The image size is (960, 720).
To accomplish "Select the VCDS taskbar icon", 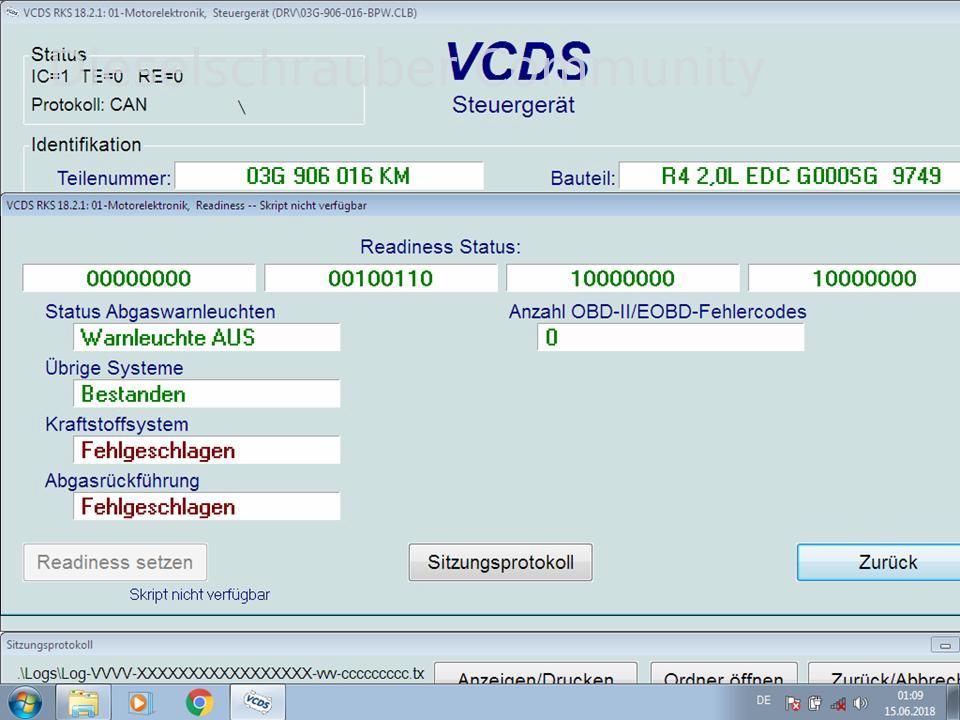I will 258,703.
